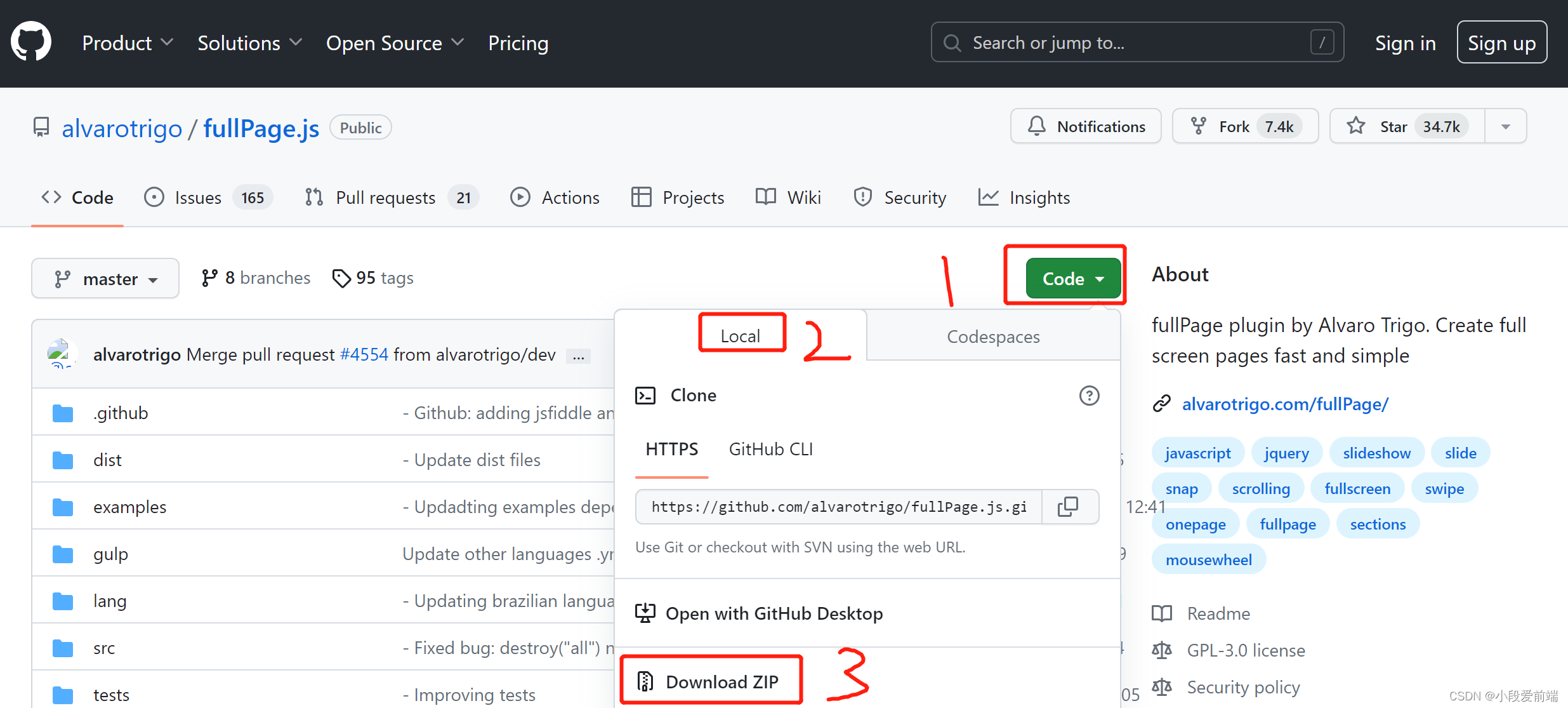
Task: Select the GitHub CLI tab
Action: point(770,449)
